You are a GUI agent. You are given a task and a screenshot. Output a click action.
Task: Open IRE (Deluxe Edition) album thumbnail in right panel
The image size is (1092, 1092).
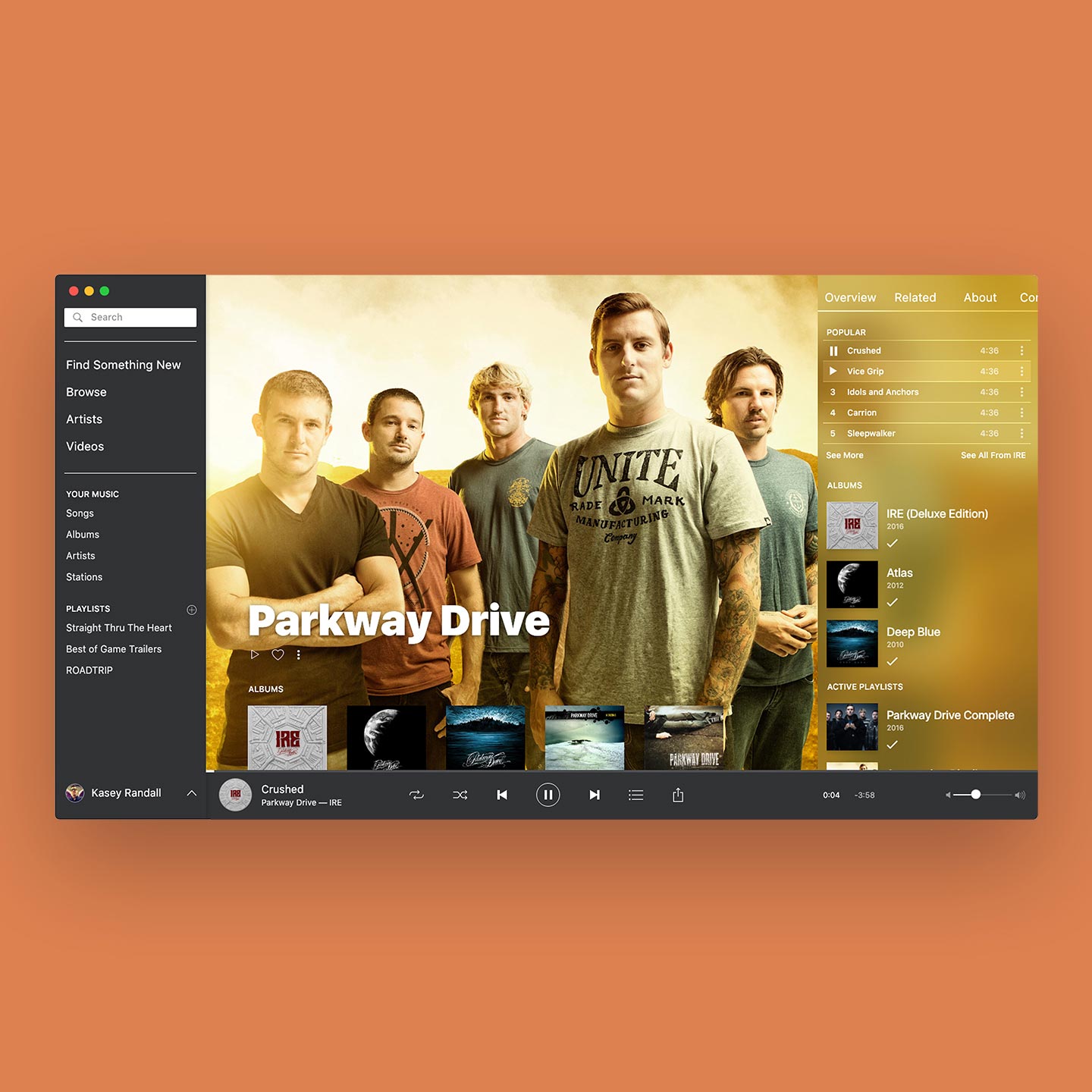click(x=852, y=526)
